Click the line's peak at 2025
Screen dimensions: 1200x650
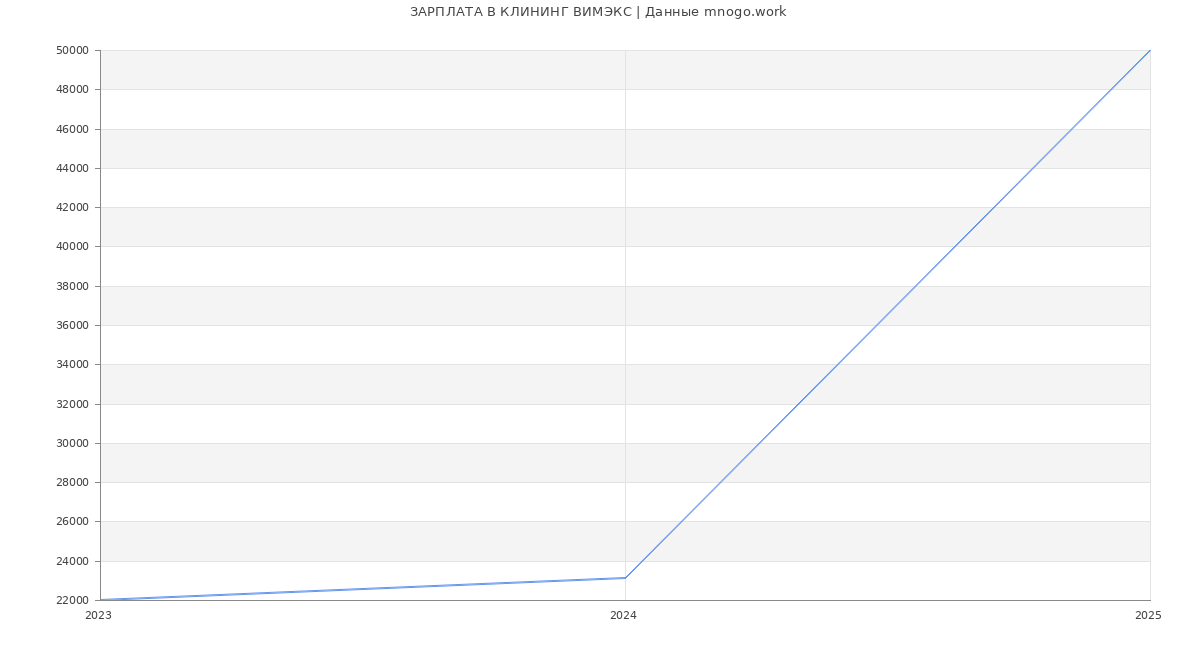(x=1149, y=51)
